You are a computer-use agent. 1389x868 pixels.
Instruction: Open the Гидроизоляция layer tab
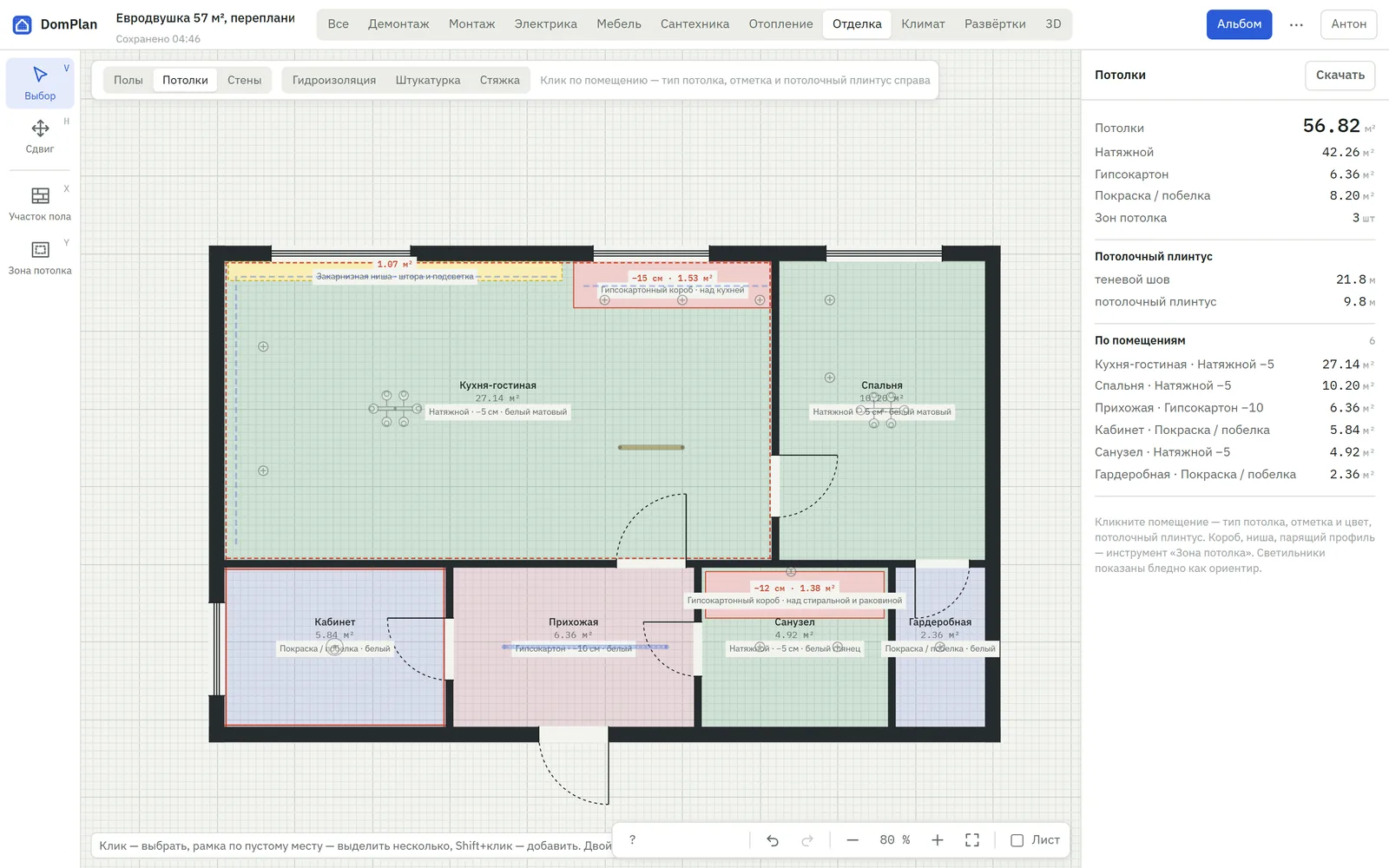pyautogui.click(x=334, y=80)
